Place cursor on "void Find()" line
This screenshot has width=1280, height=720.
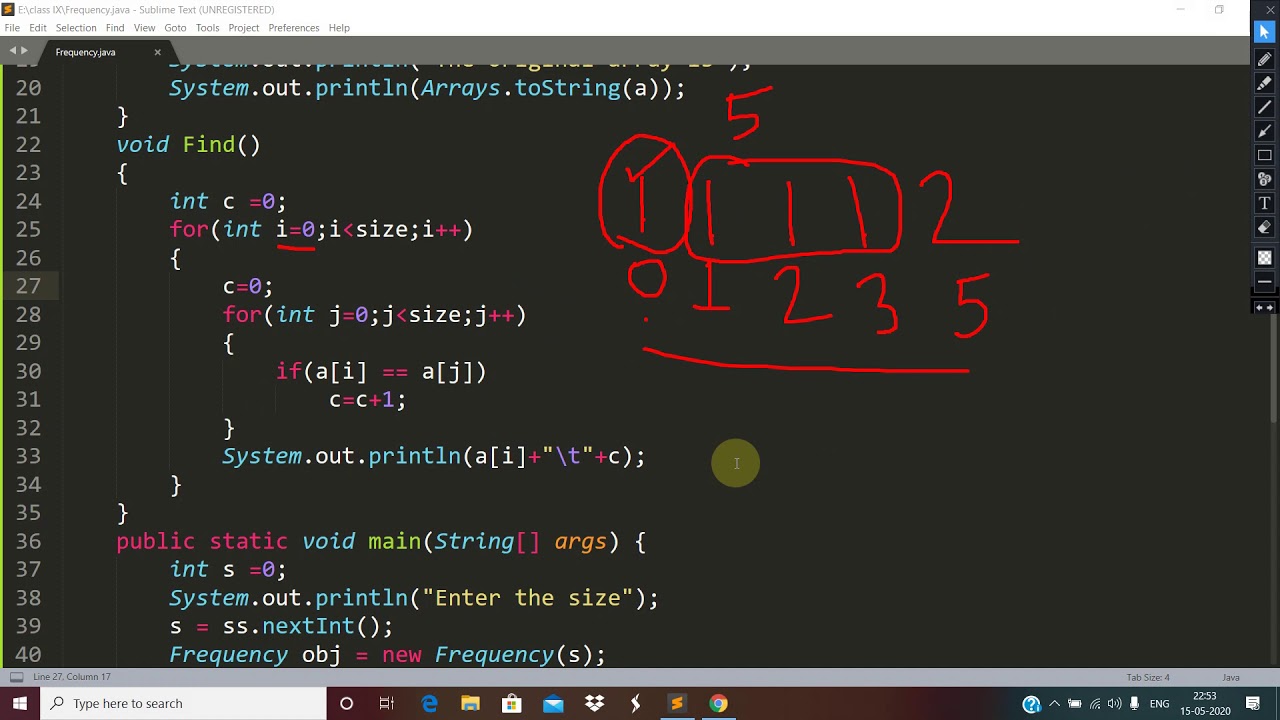point(189,145)
